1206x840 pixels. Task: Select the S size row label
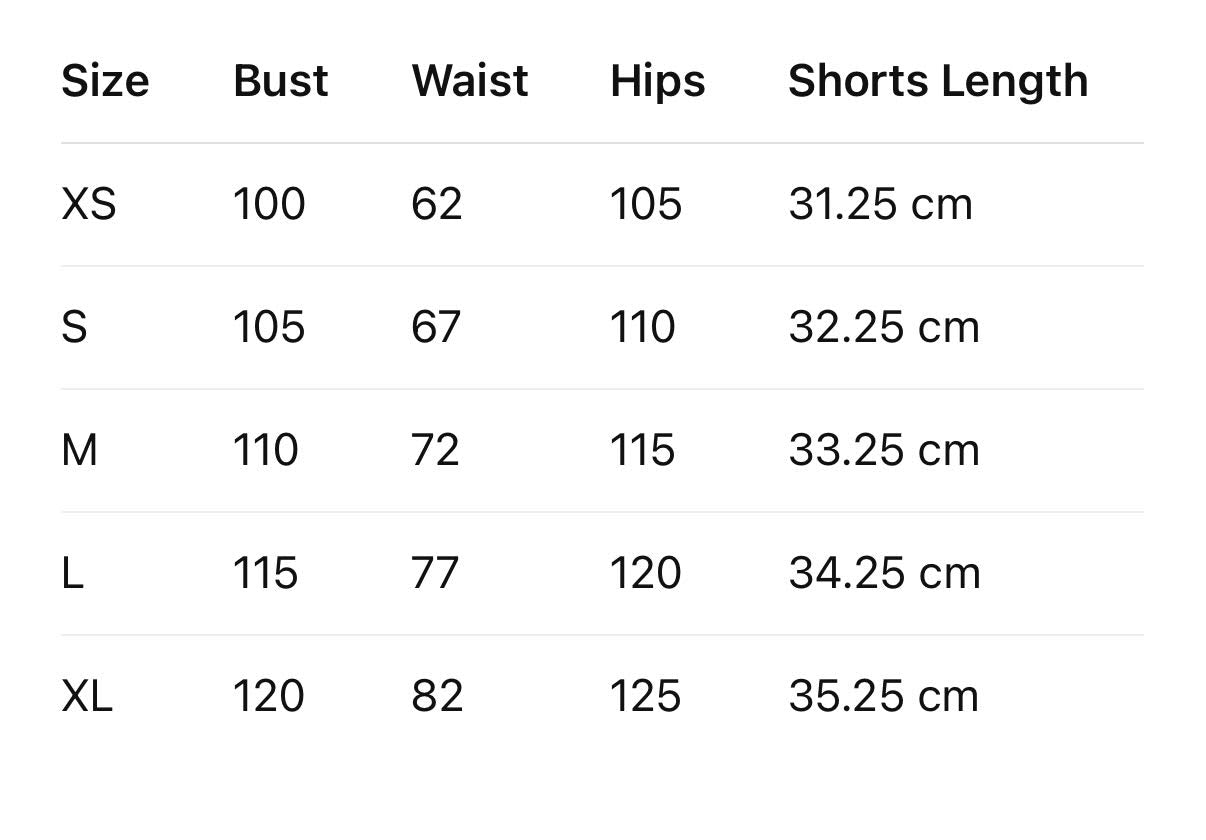[74, 327]
